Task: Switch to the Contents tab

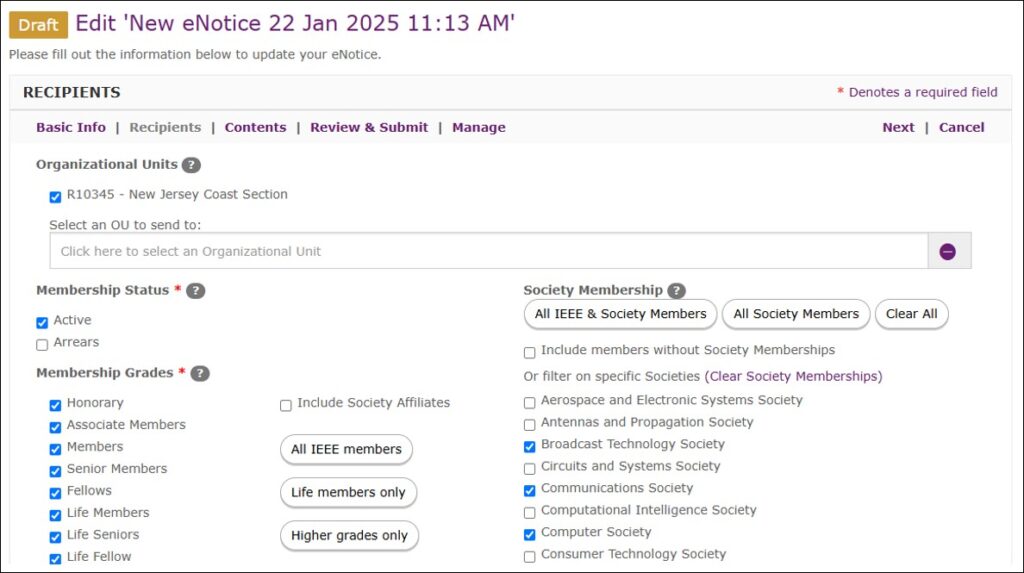Action: click(255, 127)
